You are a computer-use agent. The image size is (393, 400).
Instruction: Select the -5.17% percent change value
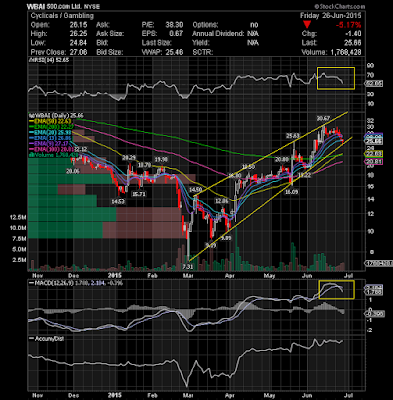click(x=348, y=25)
